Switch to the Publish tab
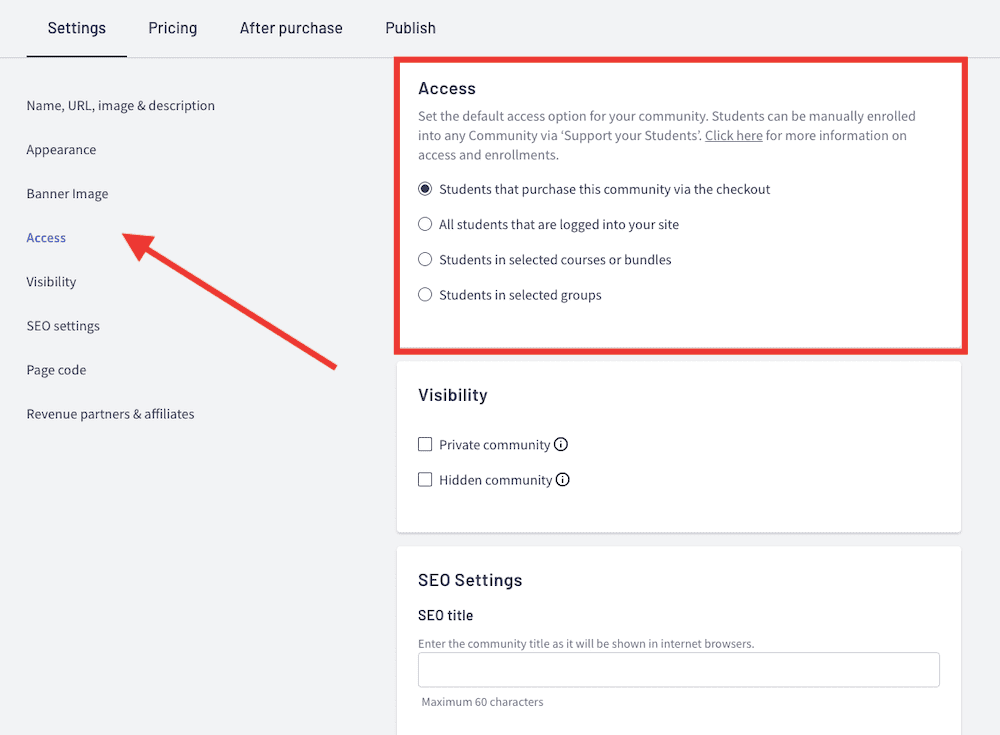The height and width of the screenshot is (735, 1000). [x=410, y=28]
